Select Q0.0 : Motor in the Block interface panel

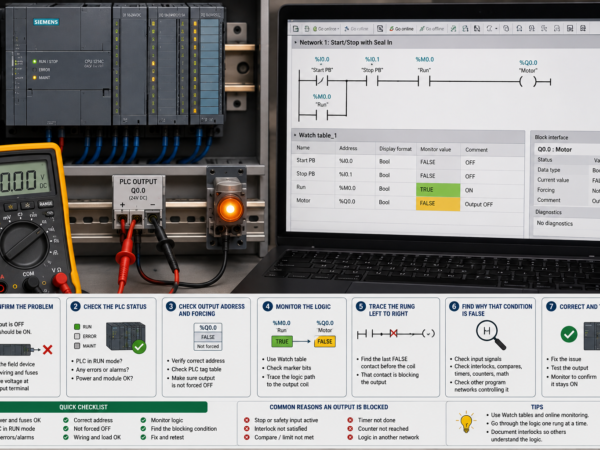(554, 149)
